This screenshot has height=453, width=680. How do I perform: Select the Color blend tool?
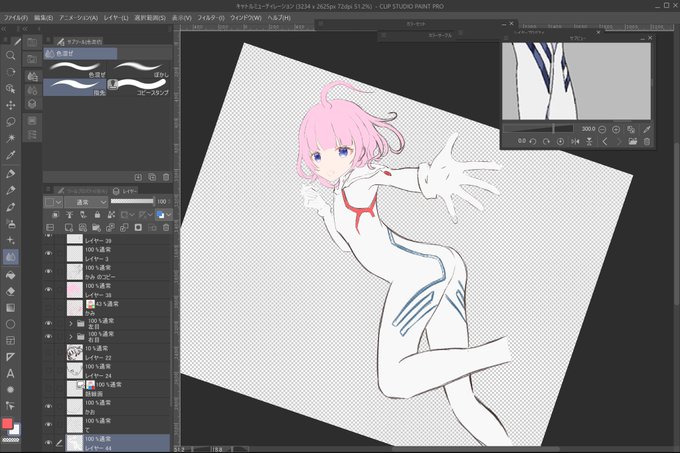(x=10, y=257)
